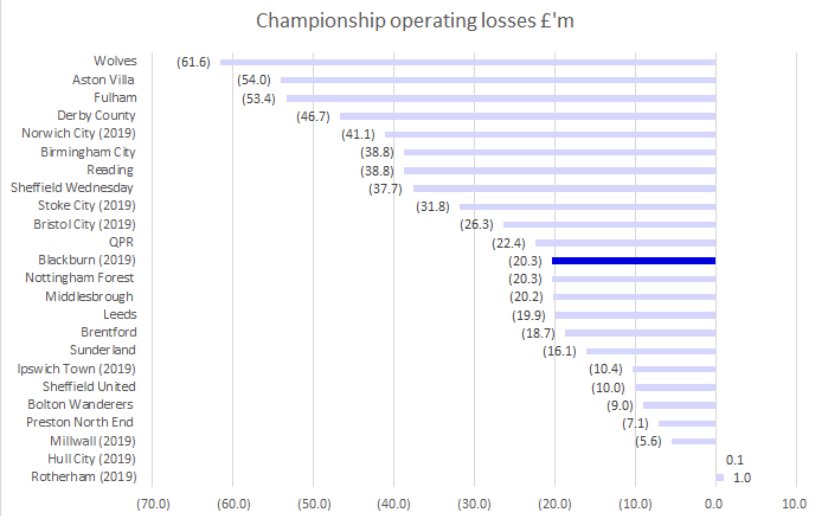The width and height of the screenshot is (814, 516).
Task: Select the (22.4) QPR data label
Action: pos(508,242)
